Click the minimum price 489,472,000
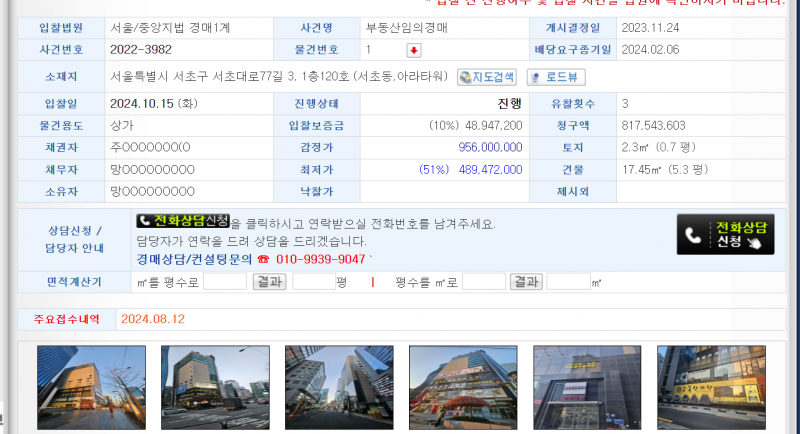Image resolution: width=800 pixels, height=434 pixels. pyautogui.click(x=490, y=170)
